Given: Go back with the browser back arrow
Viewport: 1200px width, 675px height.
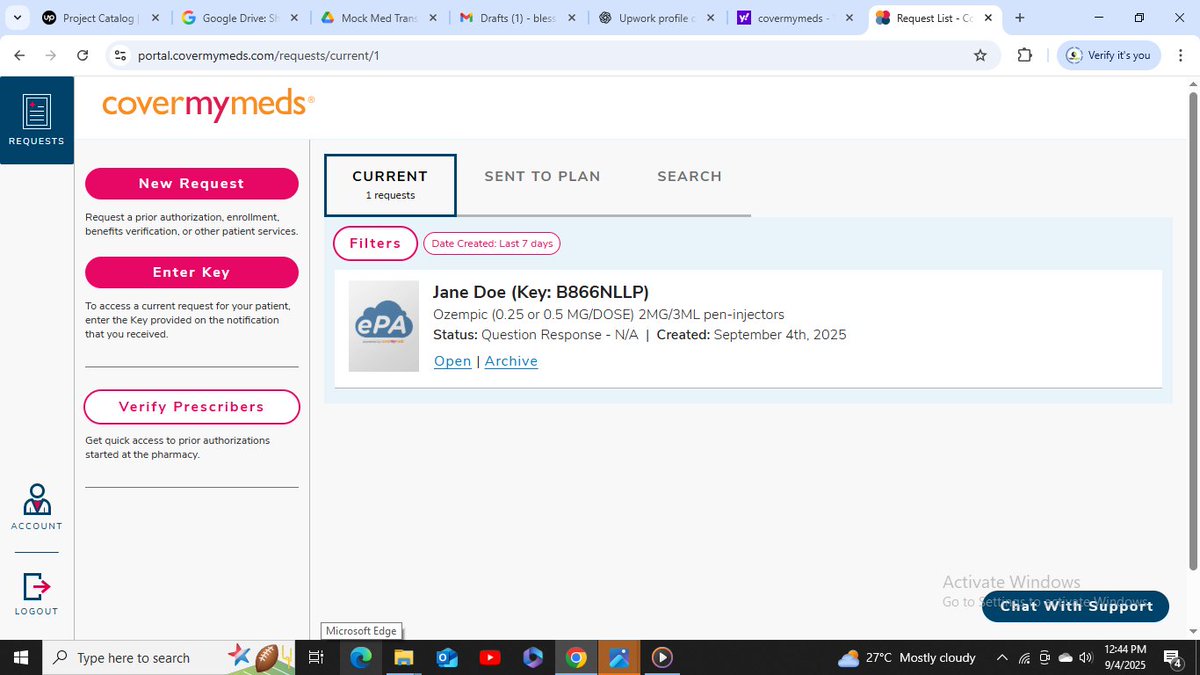Looking at the screenshot, I should coord(19,56).
